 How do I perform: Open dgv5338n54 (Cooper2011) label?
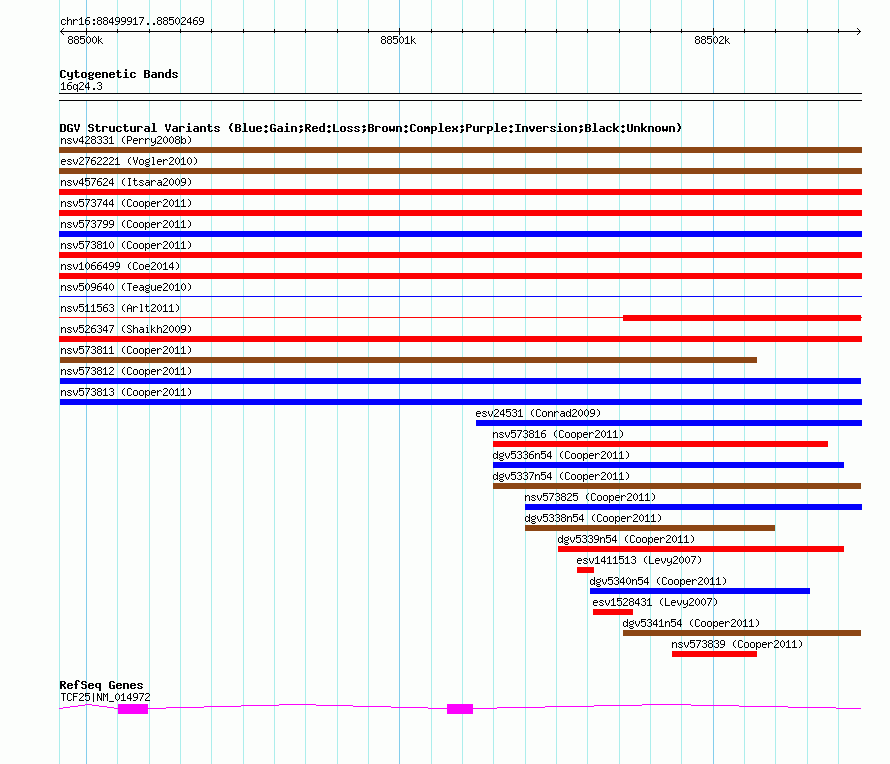(593, 518)
